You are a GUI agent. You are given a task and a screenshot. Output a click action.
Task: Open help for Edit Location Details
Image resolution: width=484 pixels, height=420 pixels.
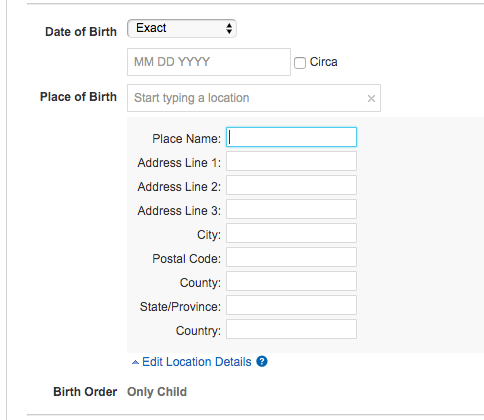(262, 362)
